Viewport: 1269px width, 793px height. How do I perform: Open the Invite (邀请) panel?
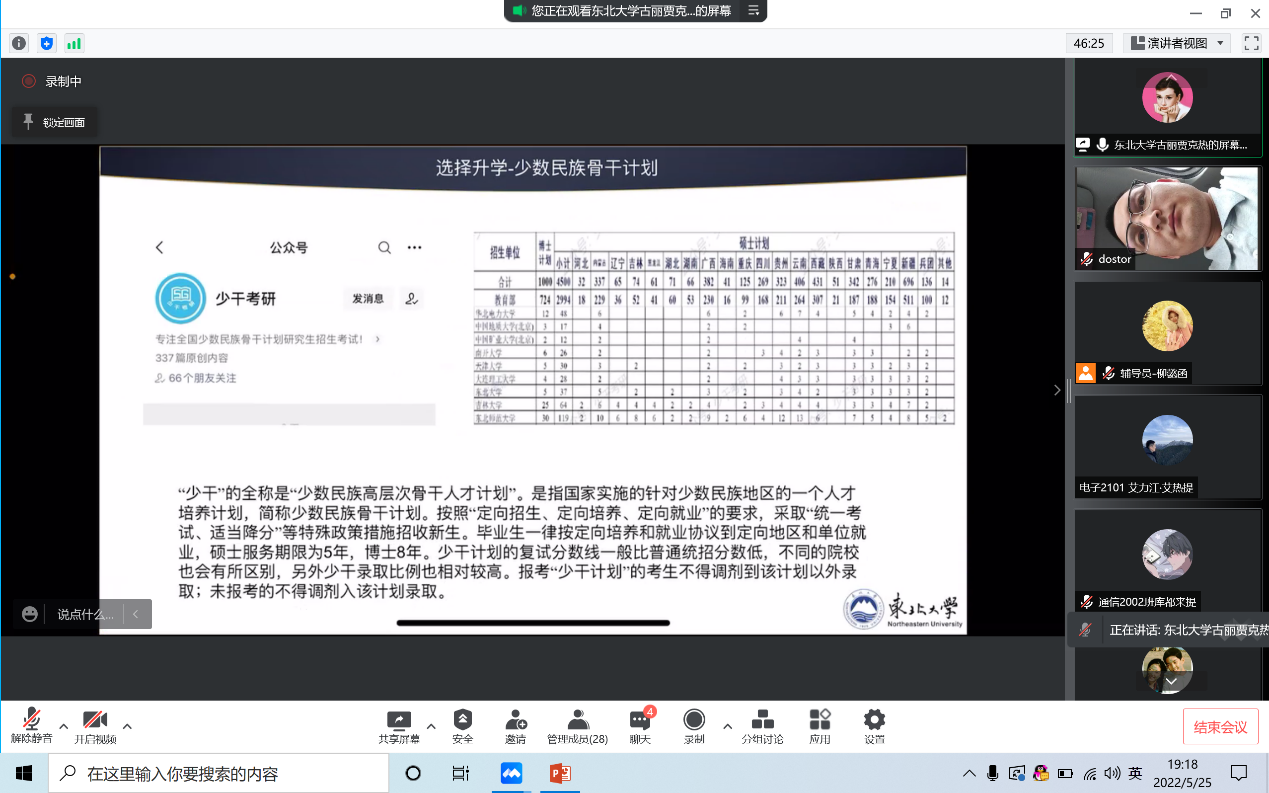(515, 726)
